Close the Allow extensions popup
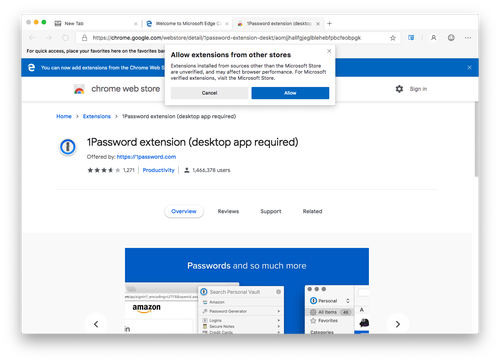Screen dimensions: 500x362 [329, 51]
